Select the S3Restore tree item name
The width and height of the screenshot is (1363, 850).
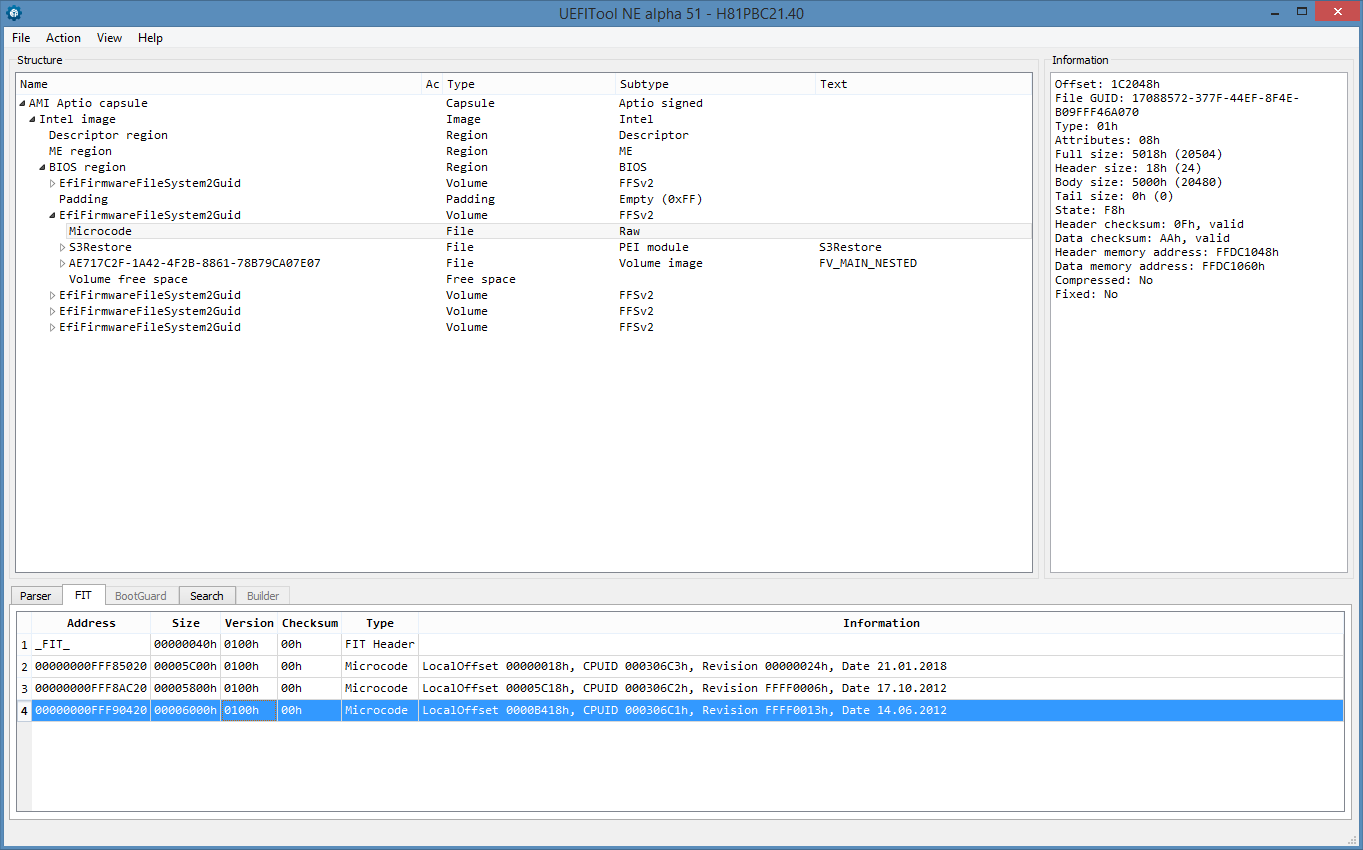100,247
